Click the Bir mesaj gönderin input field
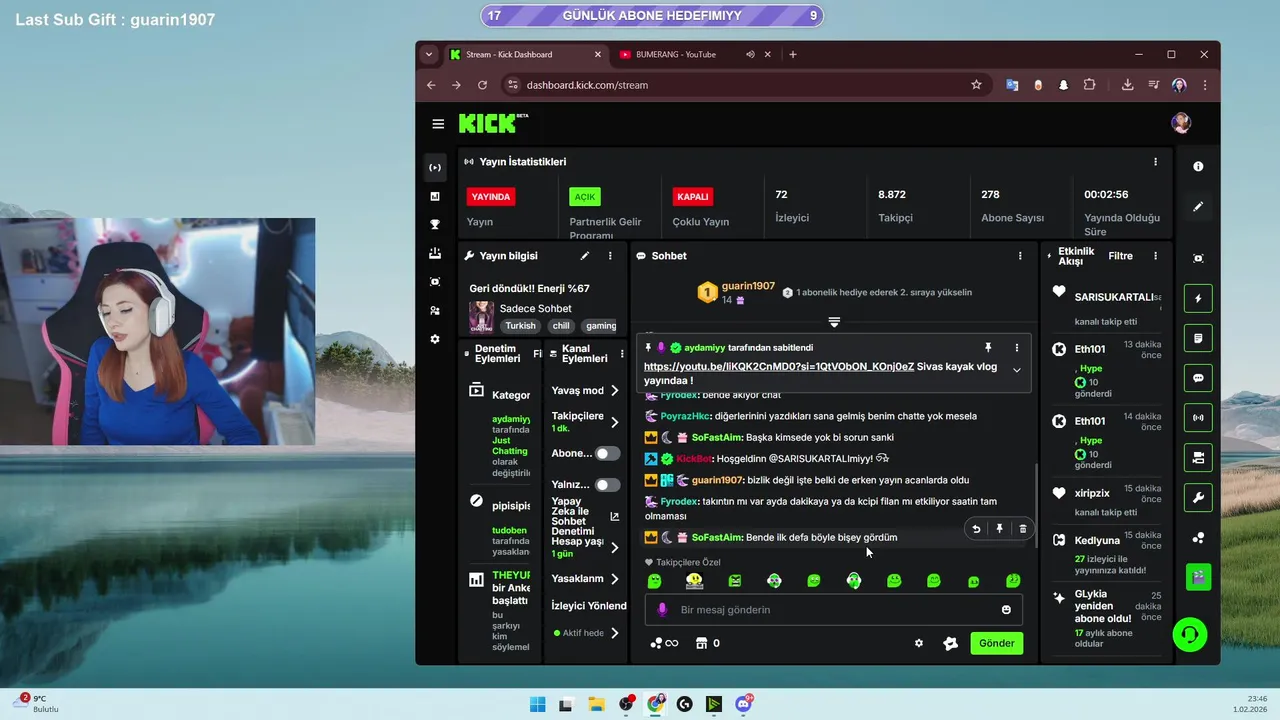 point(832,610)
